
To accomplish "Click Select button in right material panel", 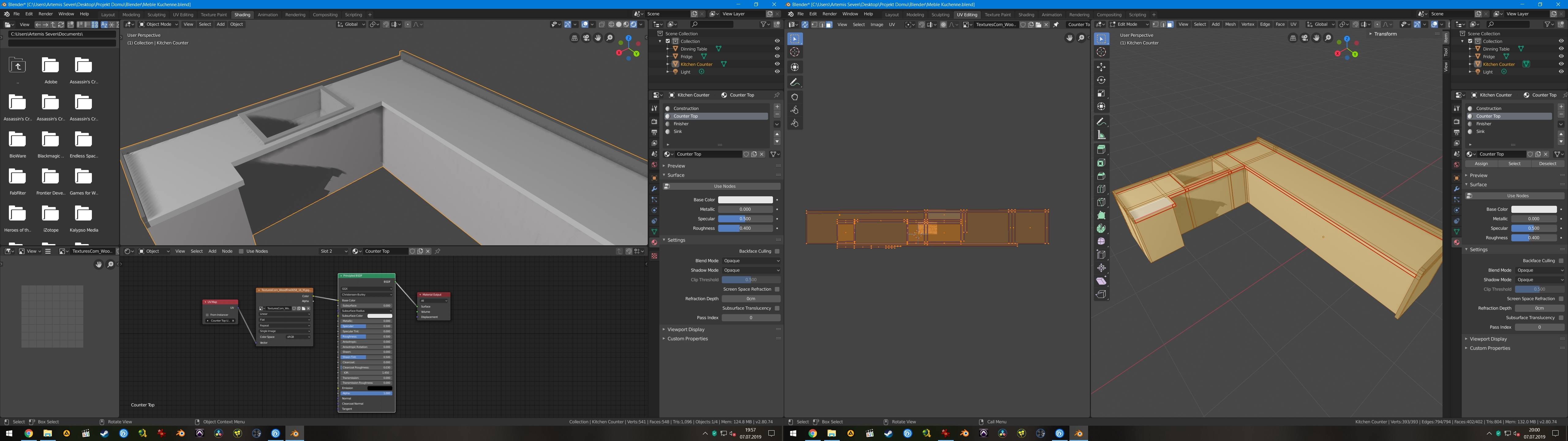I will click(1514, 164).
